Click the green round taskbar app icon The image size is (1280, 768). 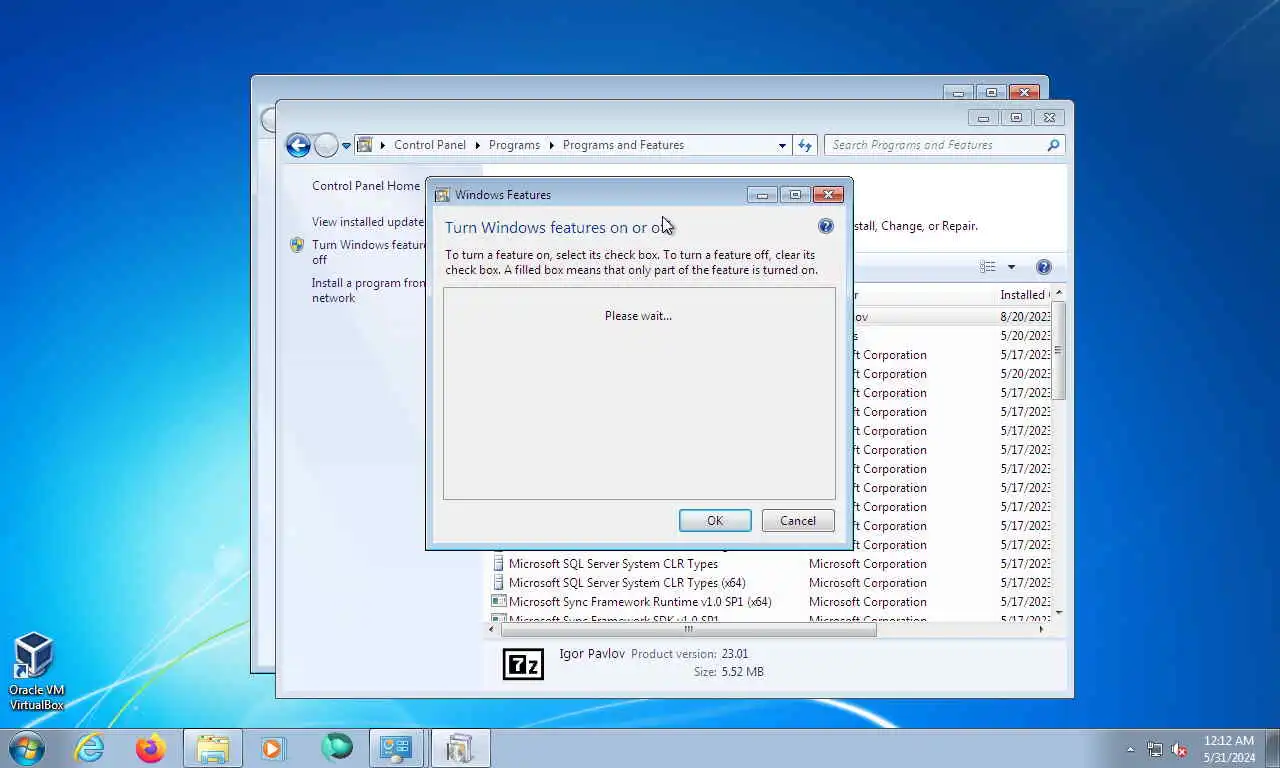[336, 747]
